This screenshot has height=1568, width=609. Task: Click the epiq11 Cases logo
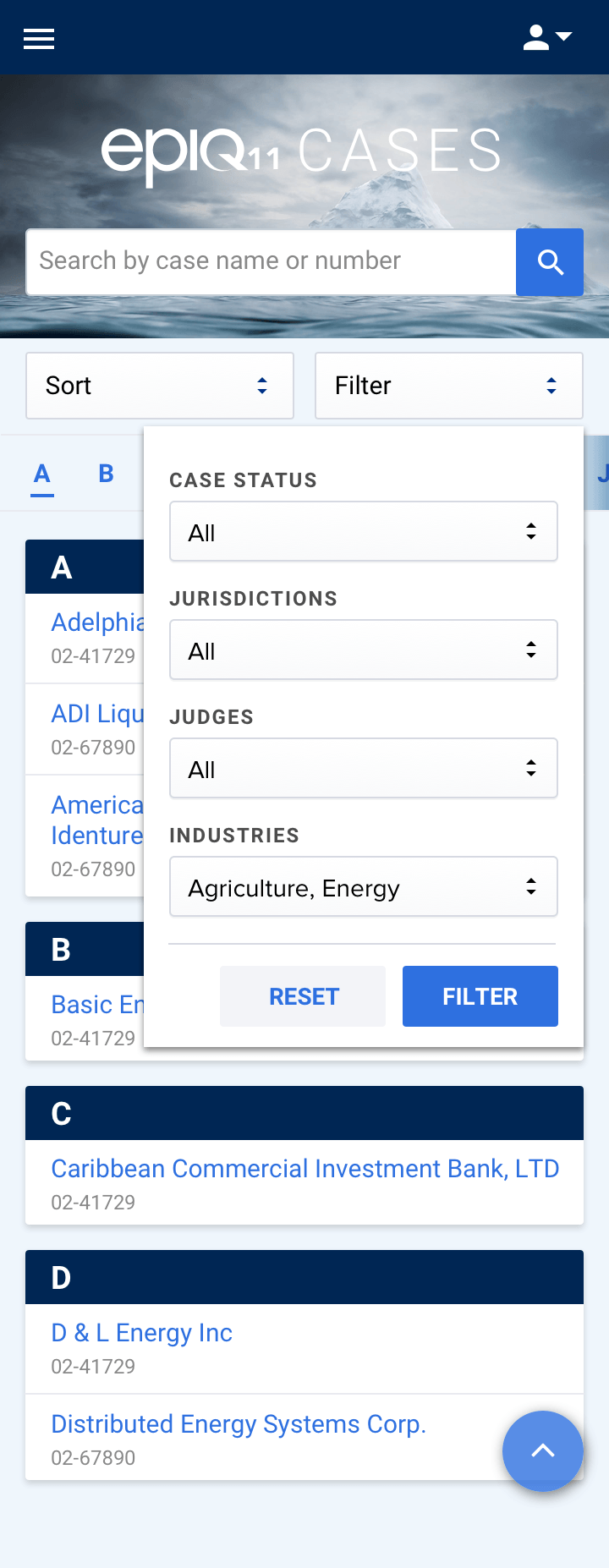click(x=301, y=152)
